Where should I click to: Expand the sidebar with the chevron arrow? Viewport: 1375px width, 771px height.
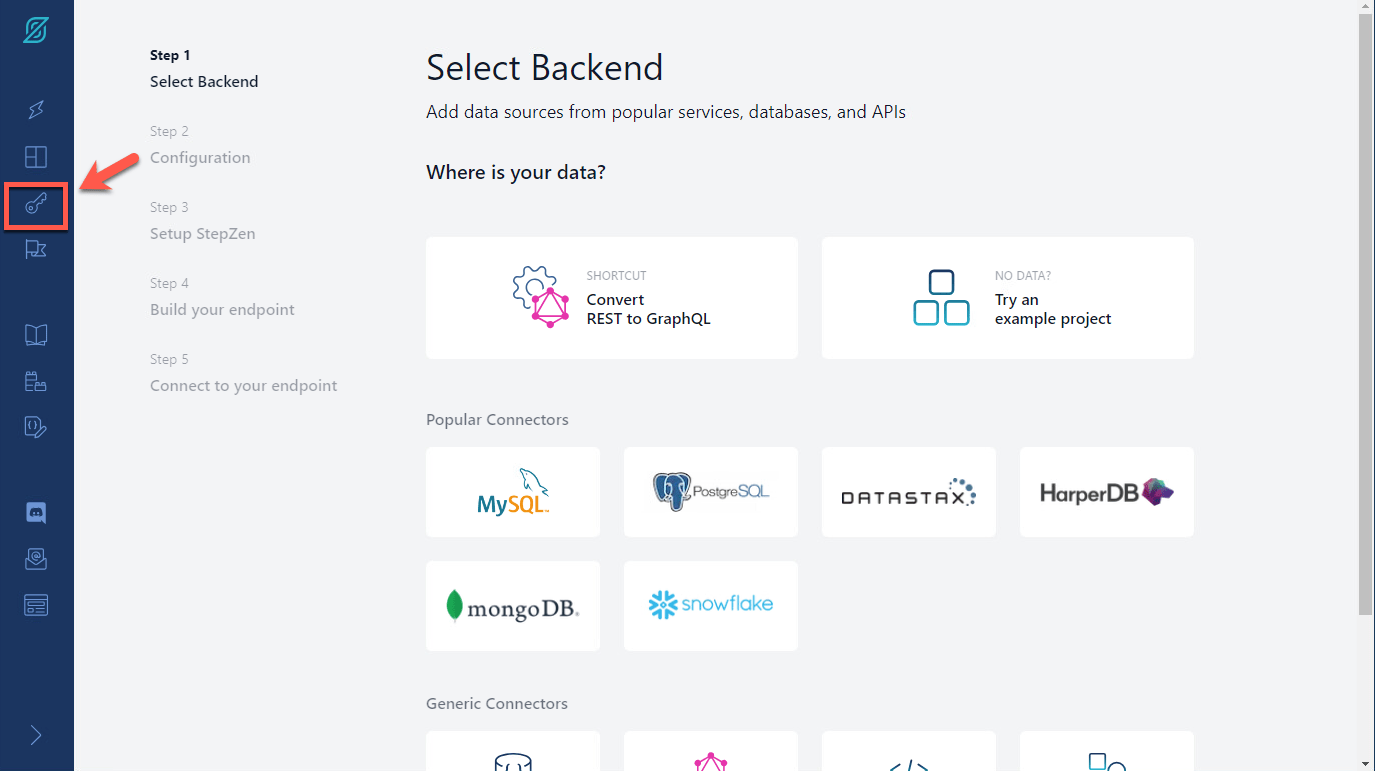(36, 736)
